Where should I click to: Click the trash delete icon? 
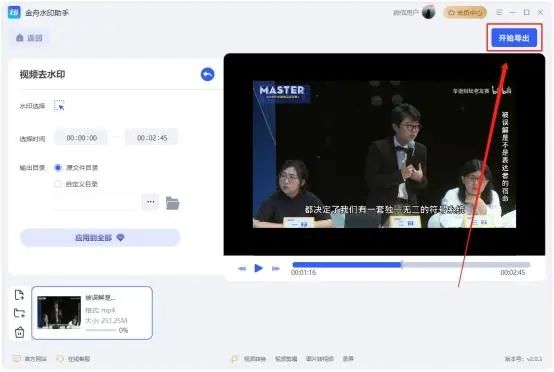19,332
